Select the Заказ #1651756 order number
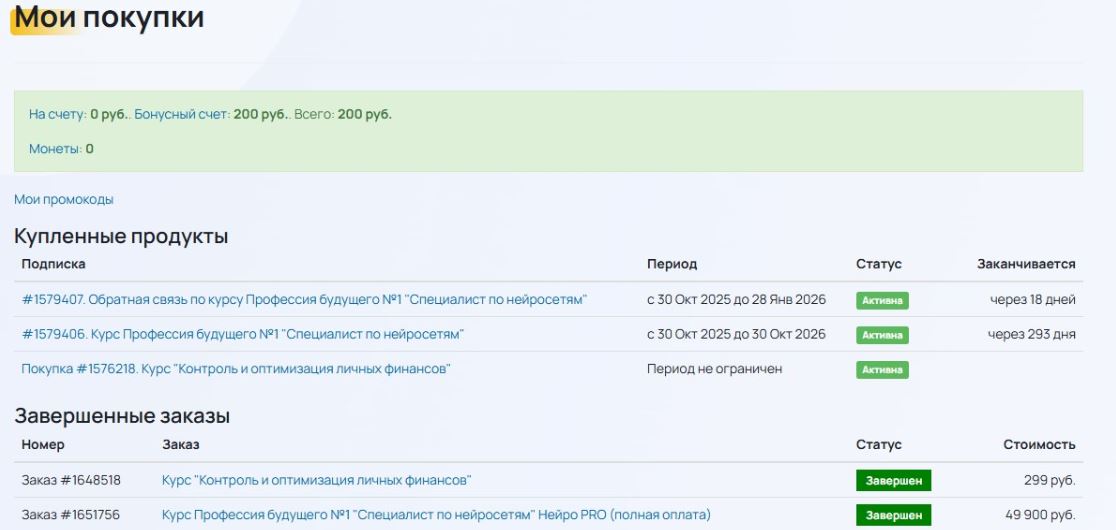Viewport: 1116px width, 530px height. [x=71, y=515]
